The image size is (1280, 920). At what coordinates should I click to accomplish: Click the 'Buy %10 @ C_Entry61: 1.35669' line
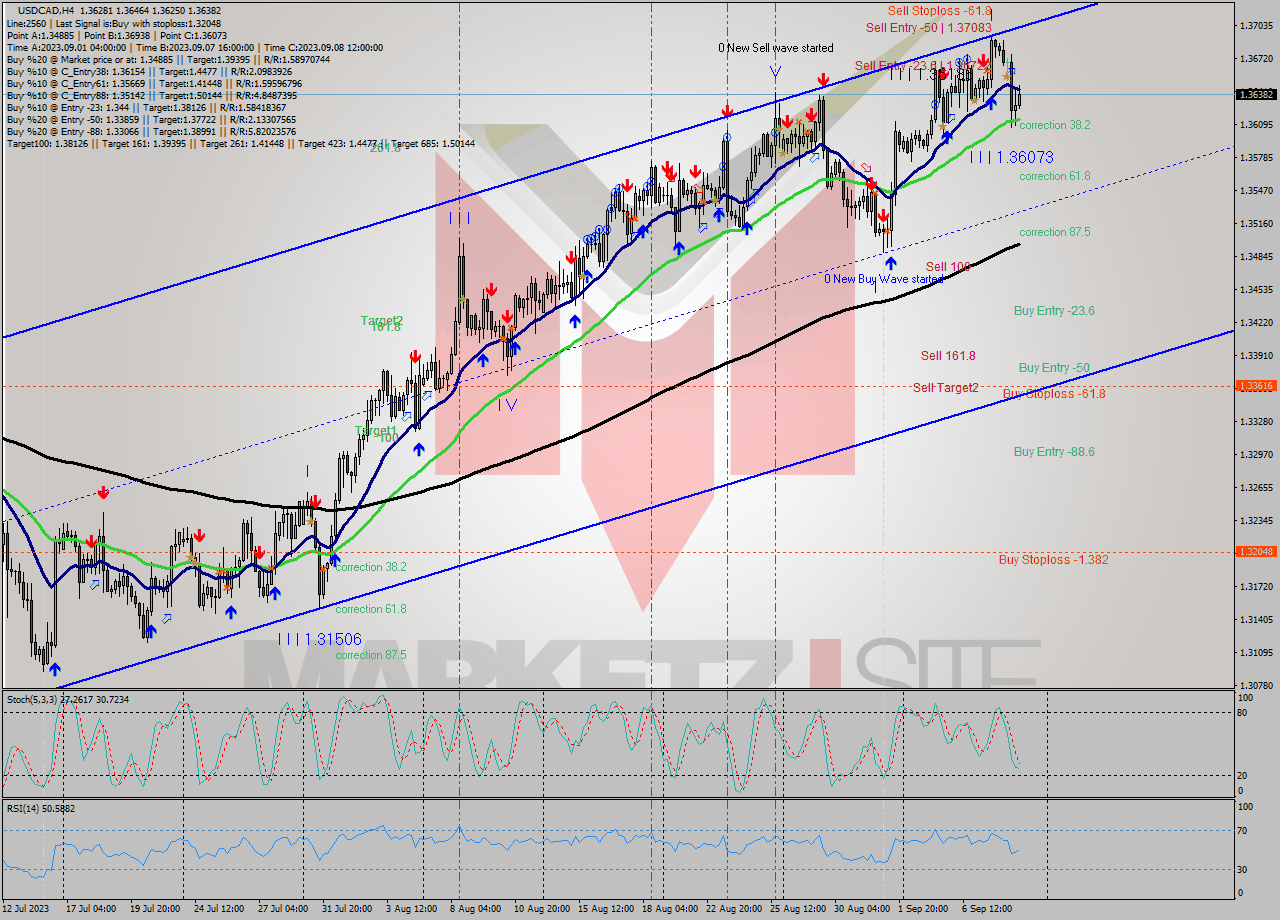pos(154,83)
